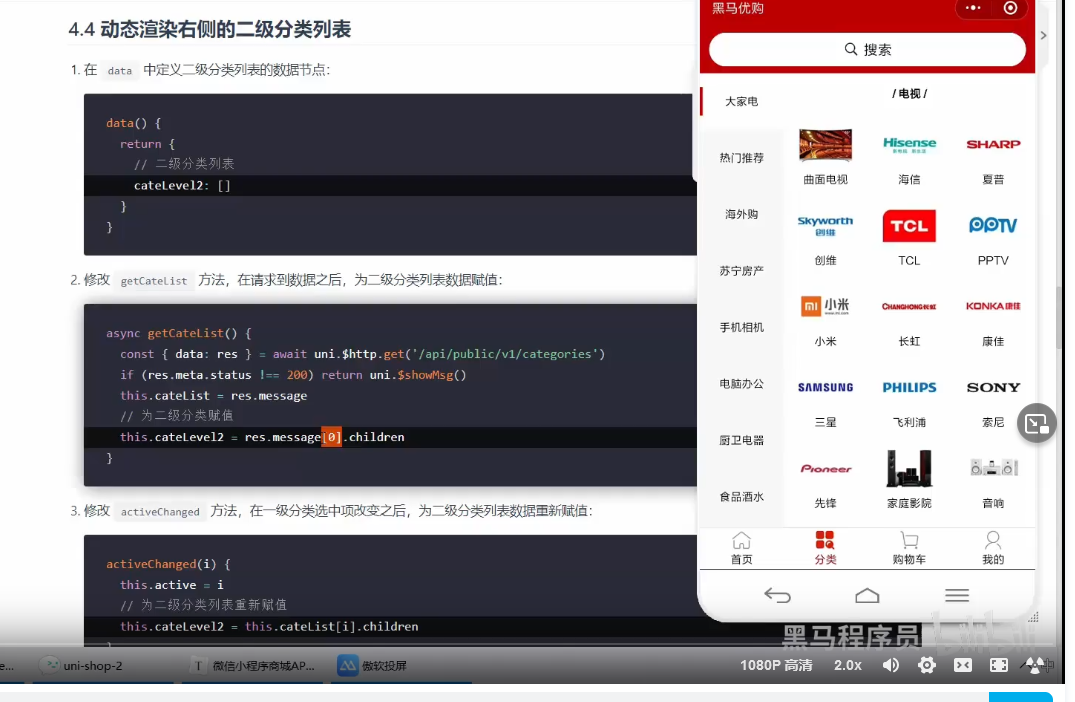Tap the 小米 brand logo
This screenshot has width=1075, height=702.
click(x=825, y=306)
